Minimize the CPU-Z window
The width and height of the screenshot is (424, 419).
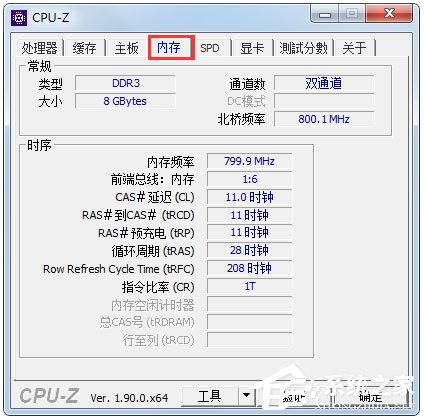[x=325, y=14]
